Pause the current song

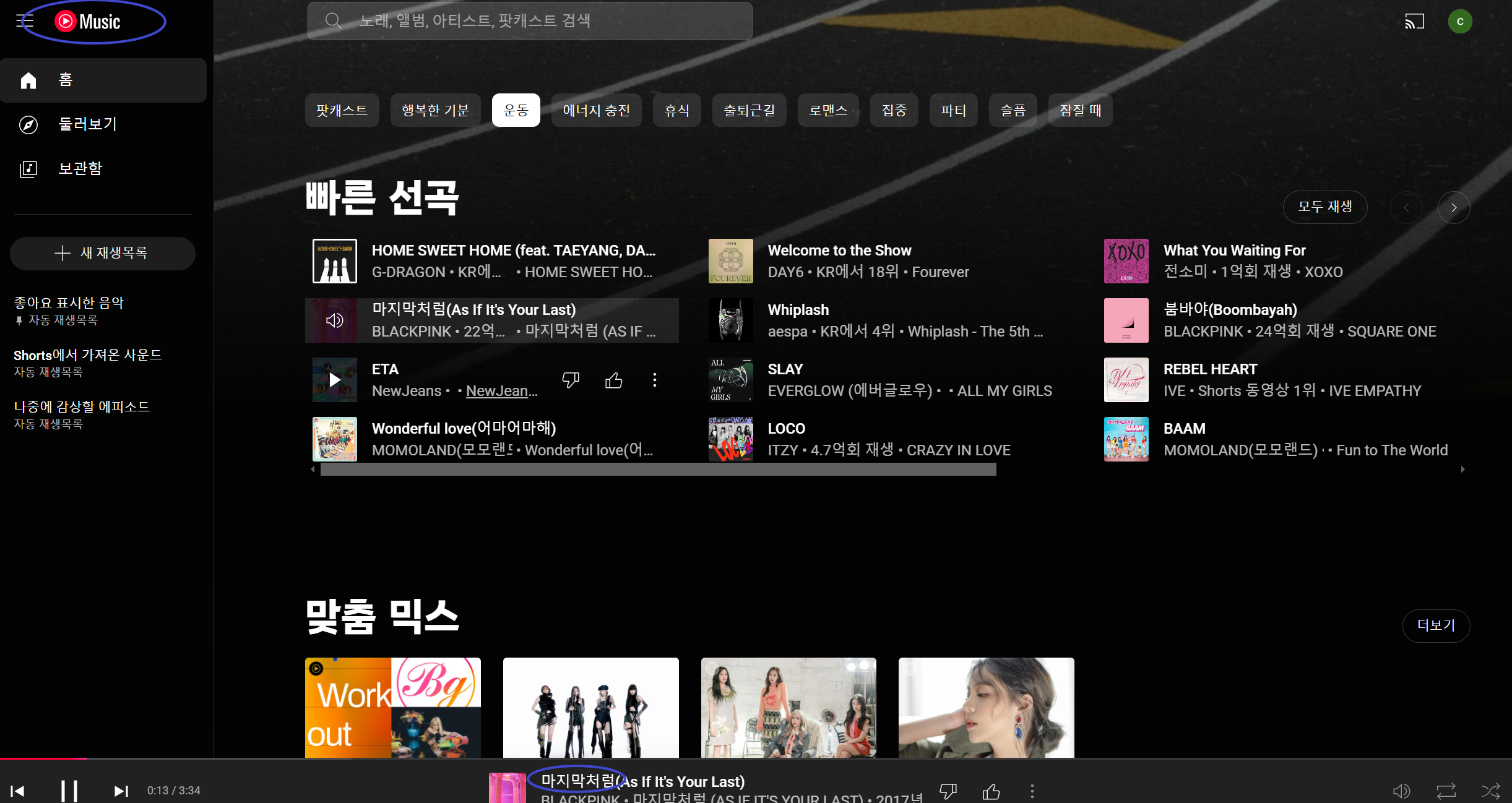(69, 791)
